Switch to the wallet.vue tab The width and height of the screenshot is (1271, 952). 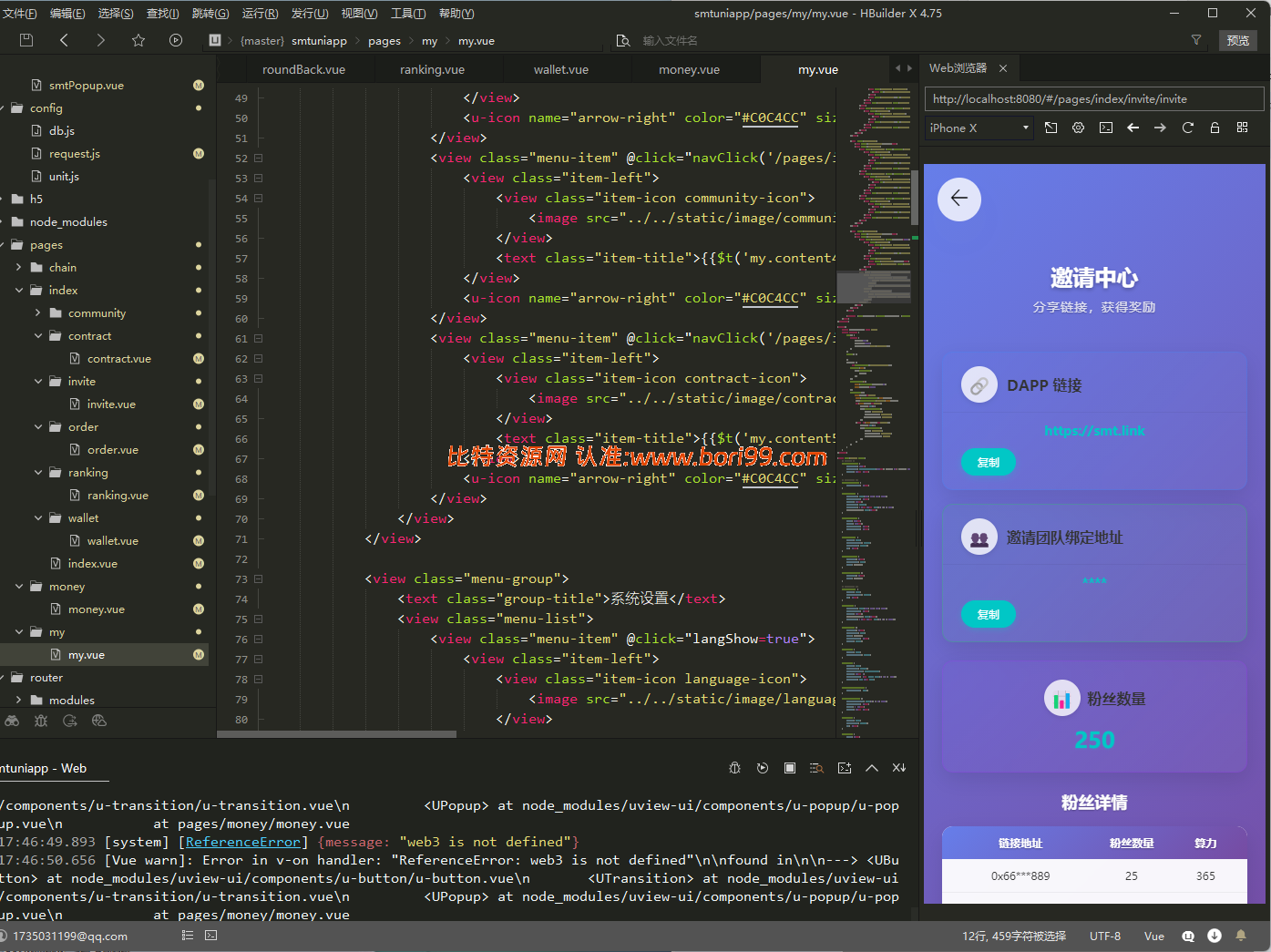click(x=561, y=69)
